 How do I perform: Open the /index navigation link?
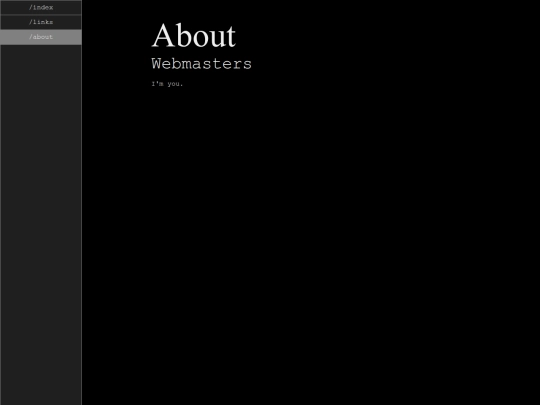pyautogui.click(x=41, y=7)
